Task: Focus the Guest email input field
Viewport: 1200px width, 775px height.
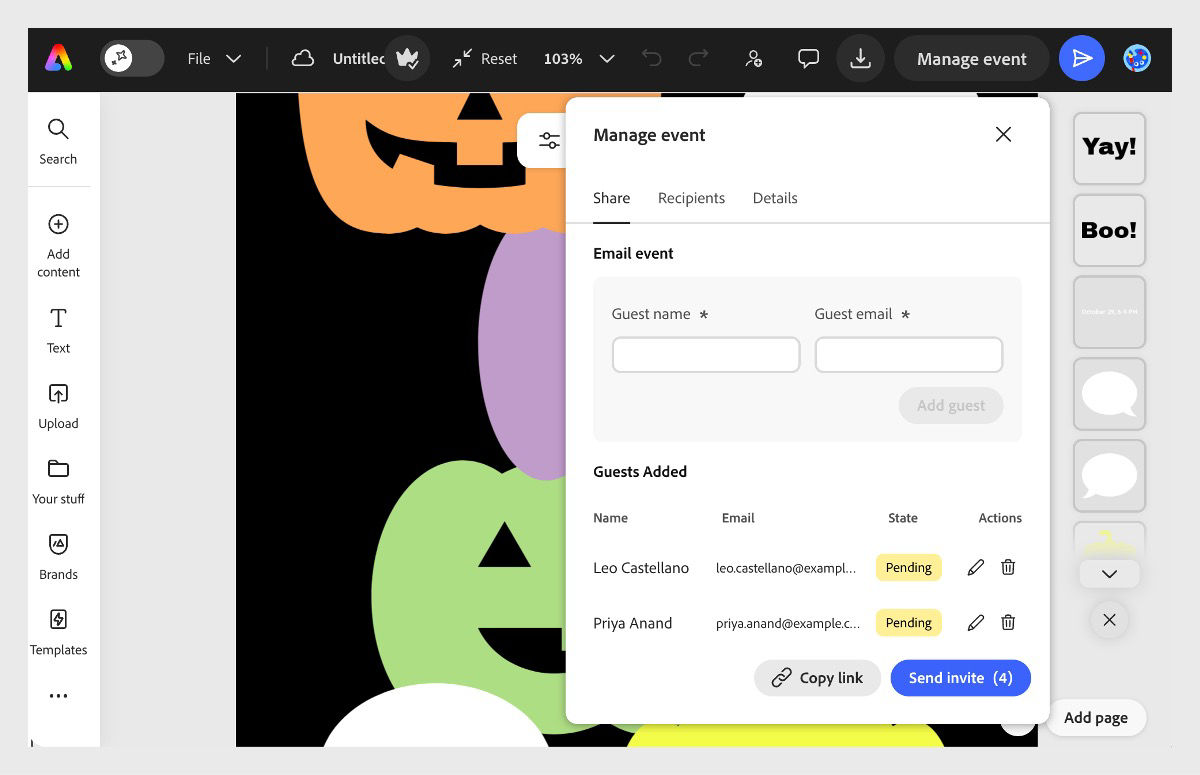Action: pyautogui.click(x=909, y=355)
